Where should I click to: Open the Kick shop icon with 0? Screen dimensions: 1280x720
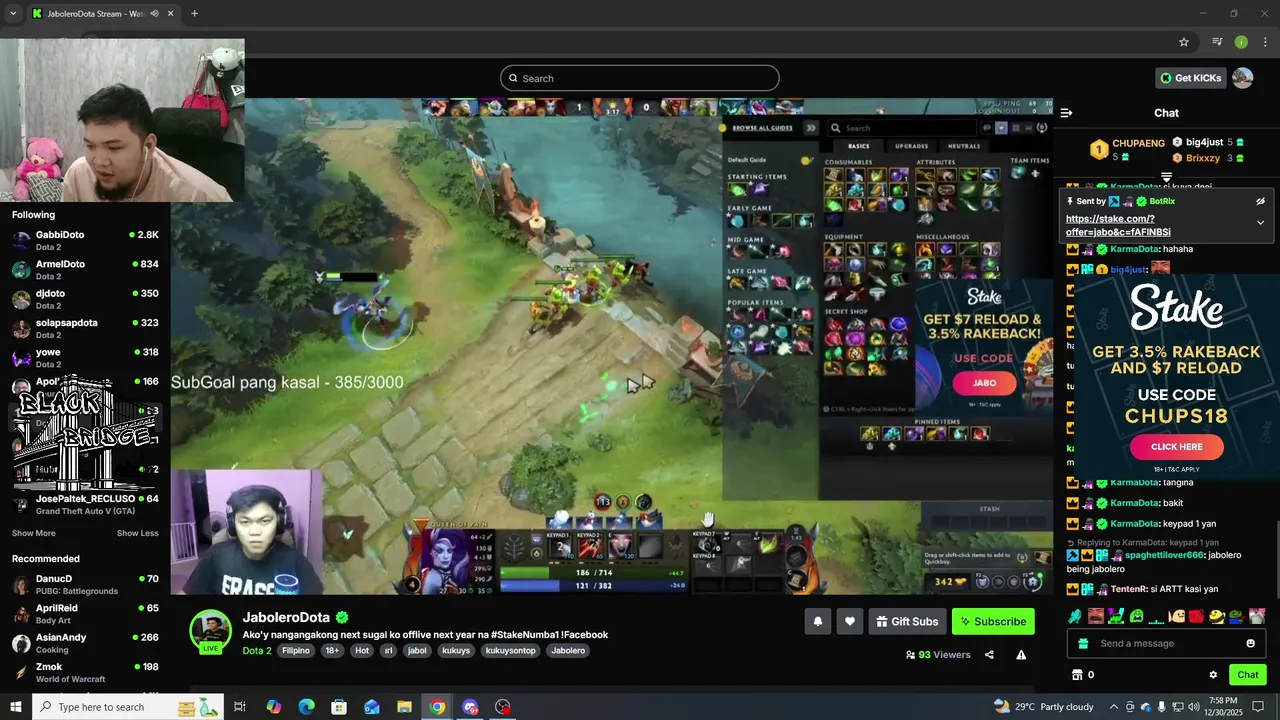1083,675
